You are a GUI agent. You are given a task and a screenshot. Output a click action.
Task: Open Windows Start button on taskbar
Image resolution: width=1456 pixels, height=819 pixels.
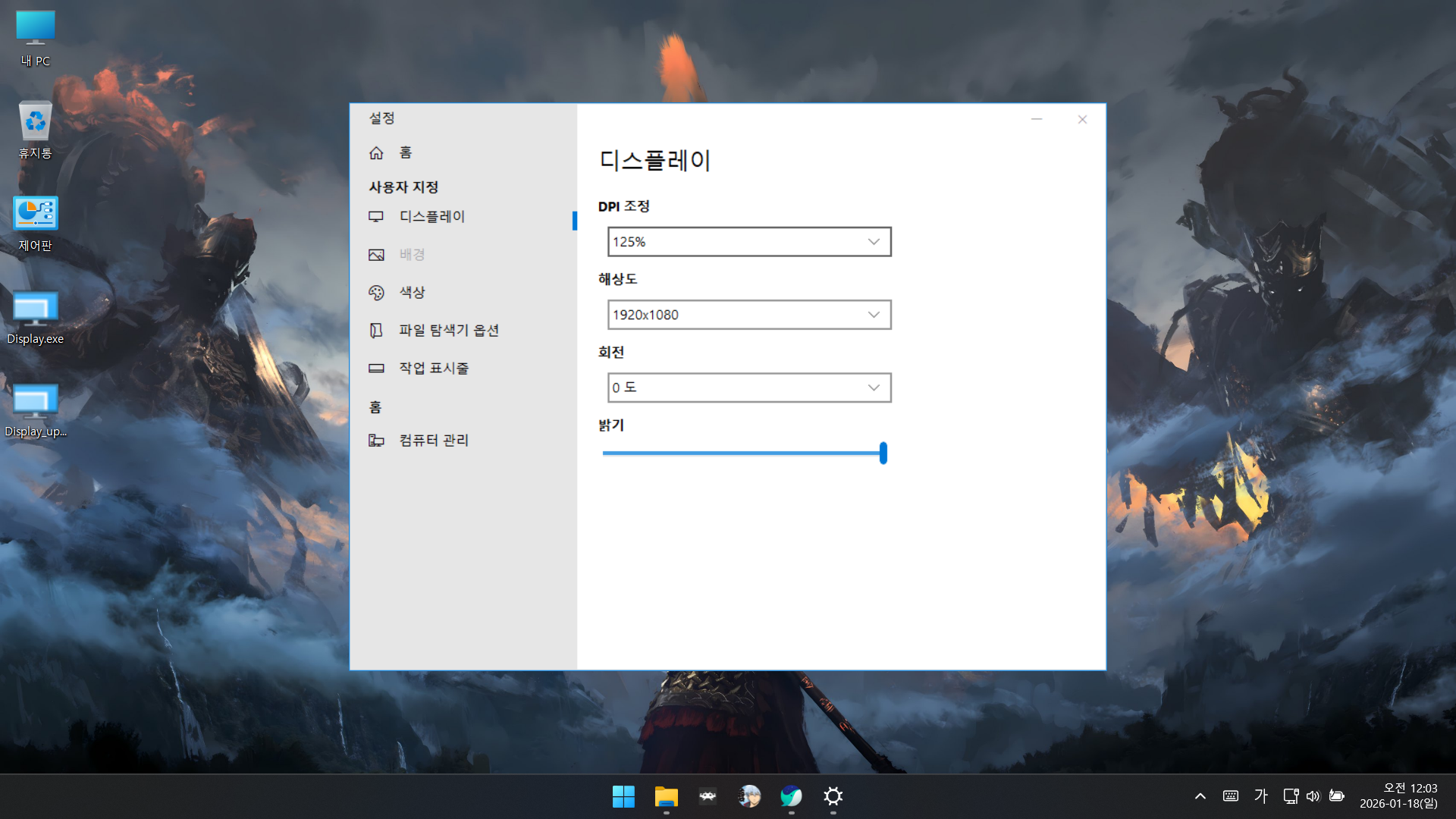point(623,796)
